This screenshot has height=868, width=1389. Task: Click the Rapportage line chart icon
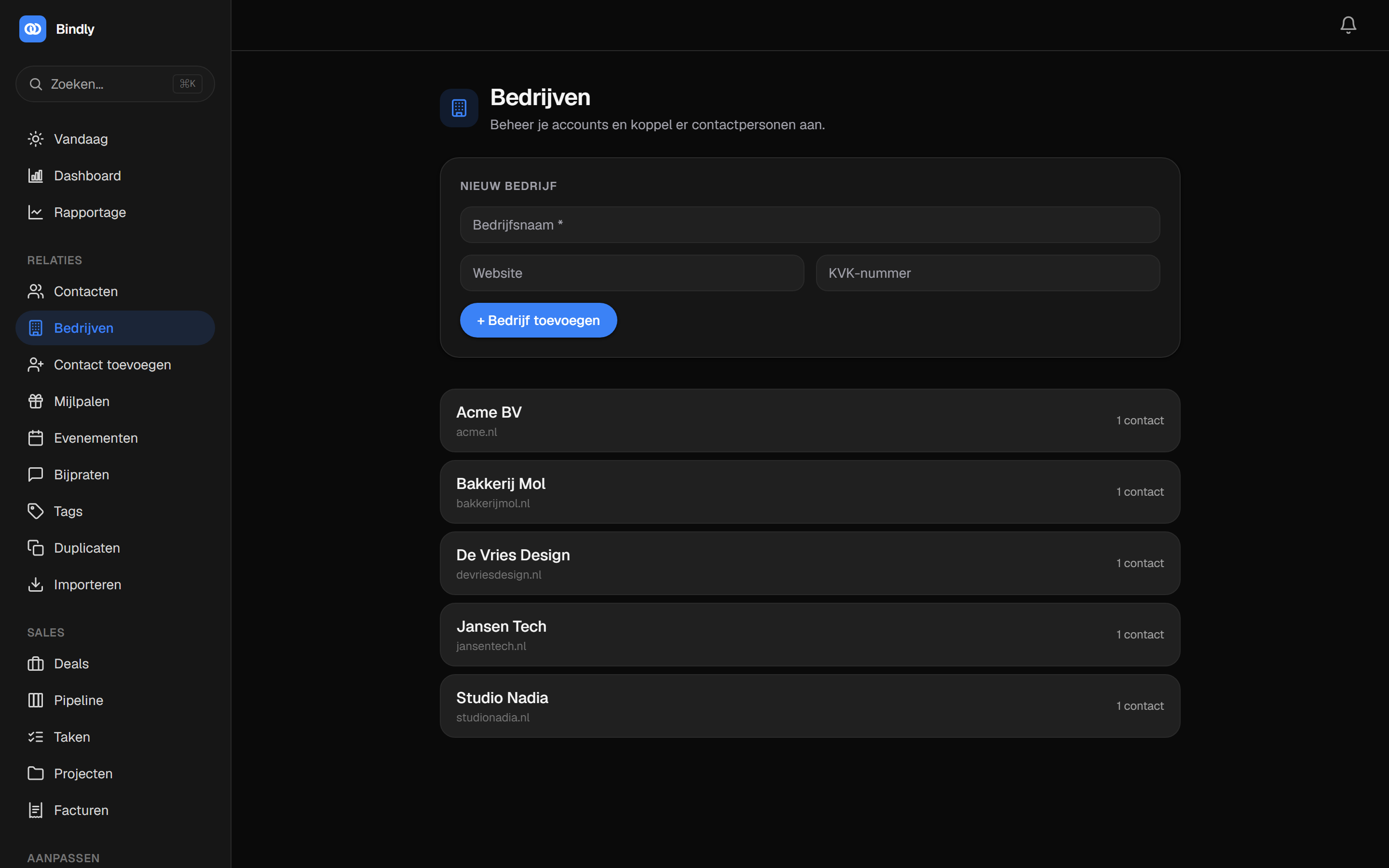tap(36, 212)
